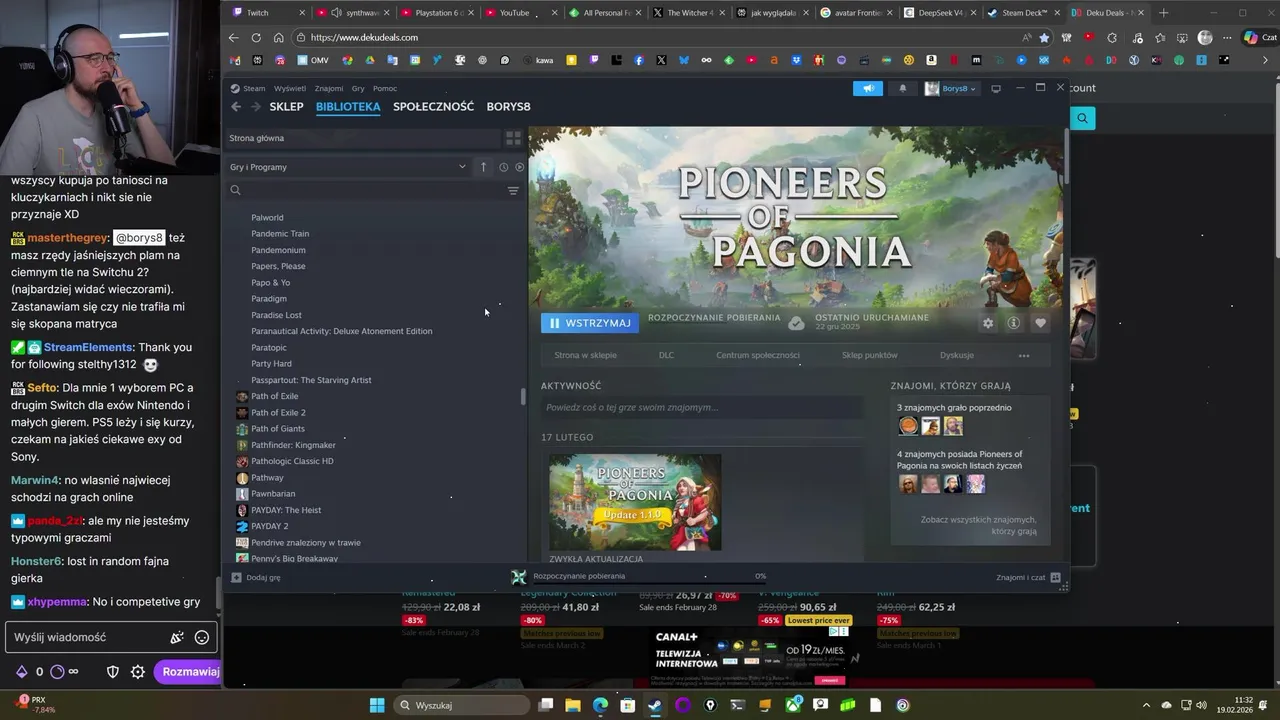Click the library sort arrow button

[x=483, y=167]
